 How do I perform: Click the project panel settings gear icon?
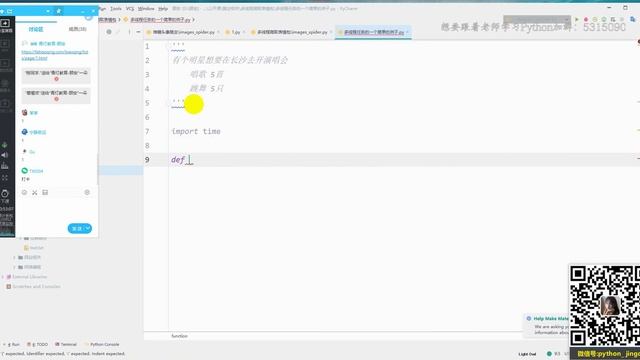click(109, 32)
